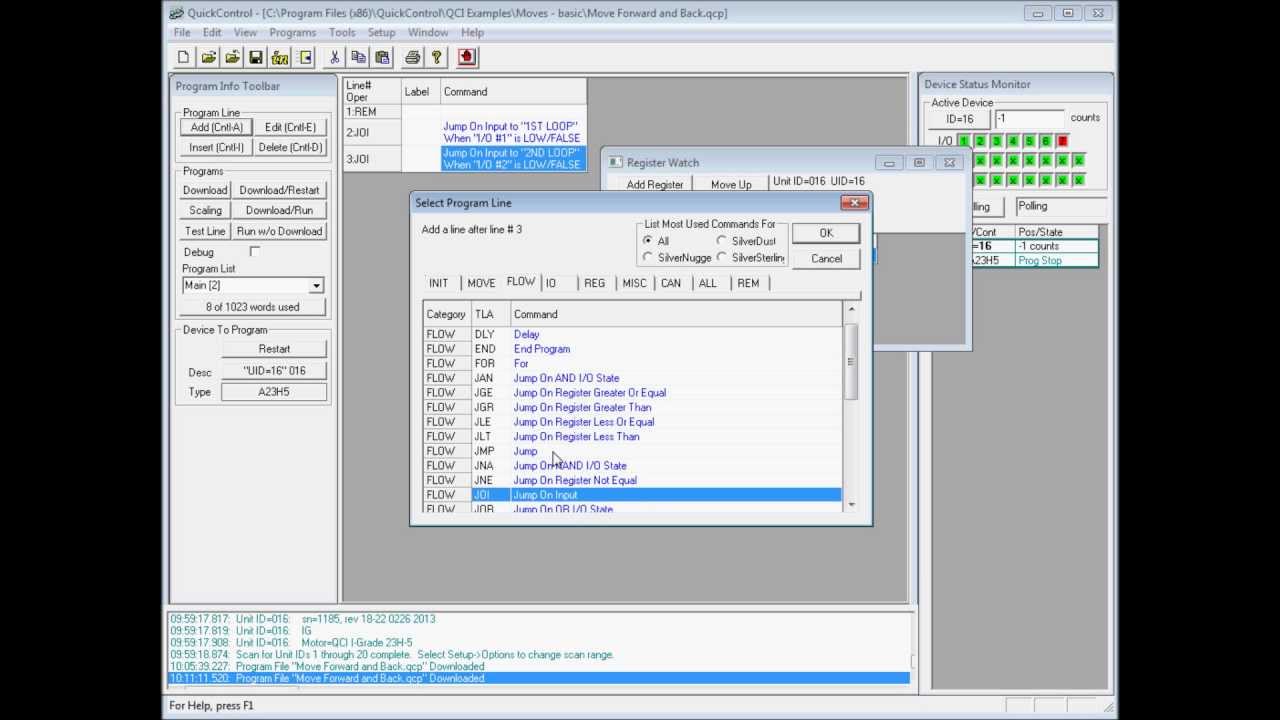Click the ID=16 button in Active Device

[x=960, y=119]
